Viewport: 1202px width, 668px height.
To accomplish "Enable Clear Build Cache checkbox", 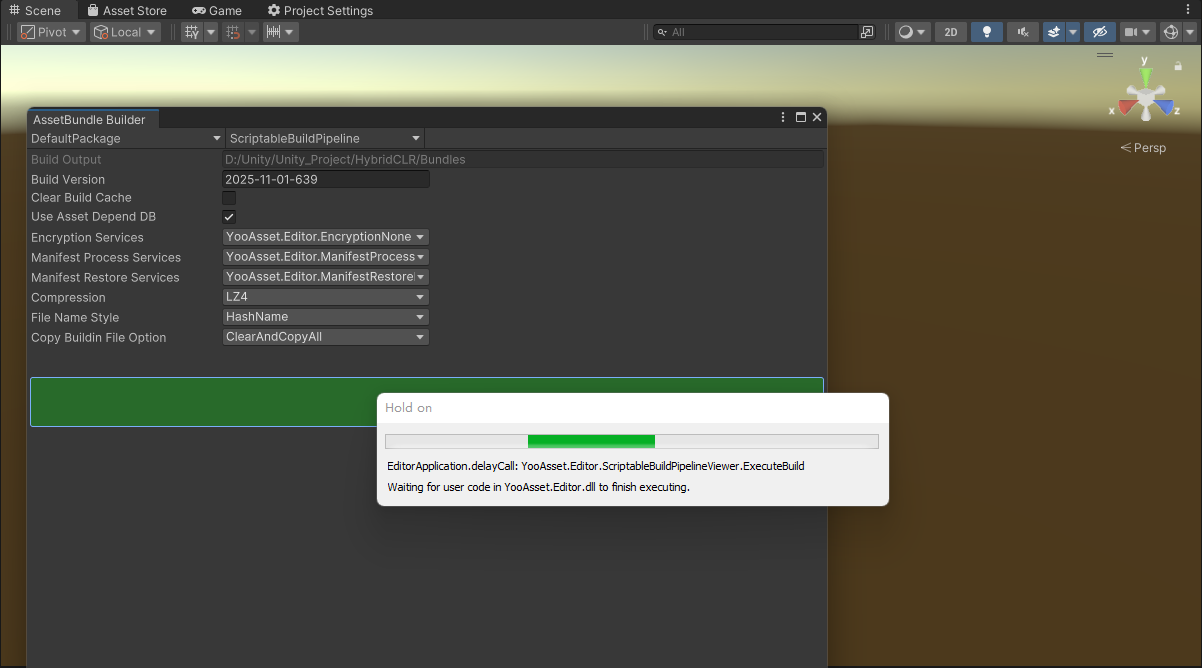I will (229, 198).
